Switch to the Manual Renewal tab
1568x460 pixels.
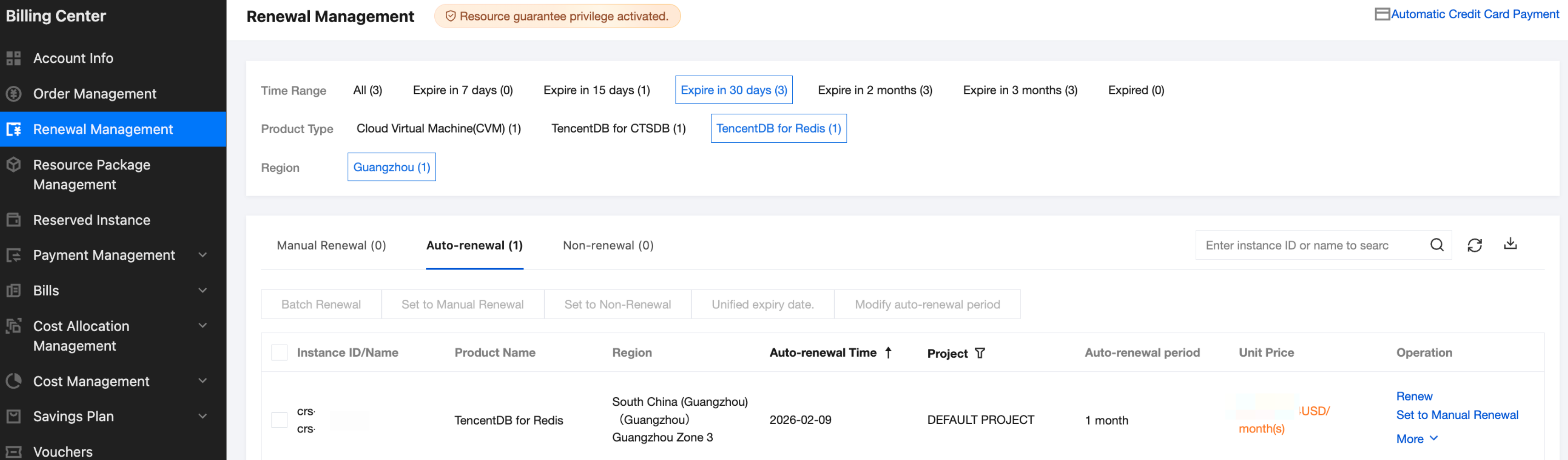[x=331, y=245]
